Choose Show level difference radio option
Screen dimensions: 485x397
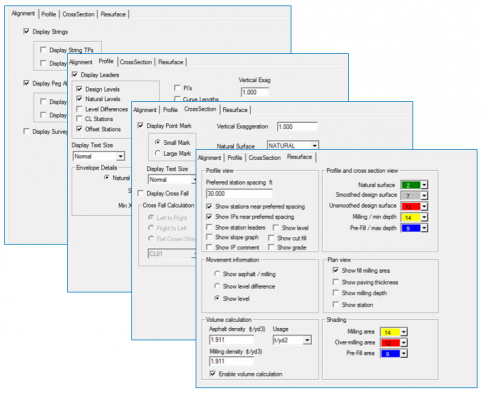pos(217,286)
